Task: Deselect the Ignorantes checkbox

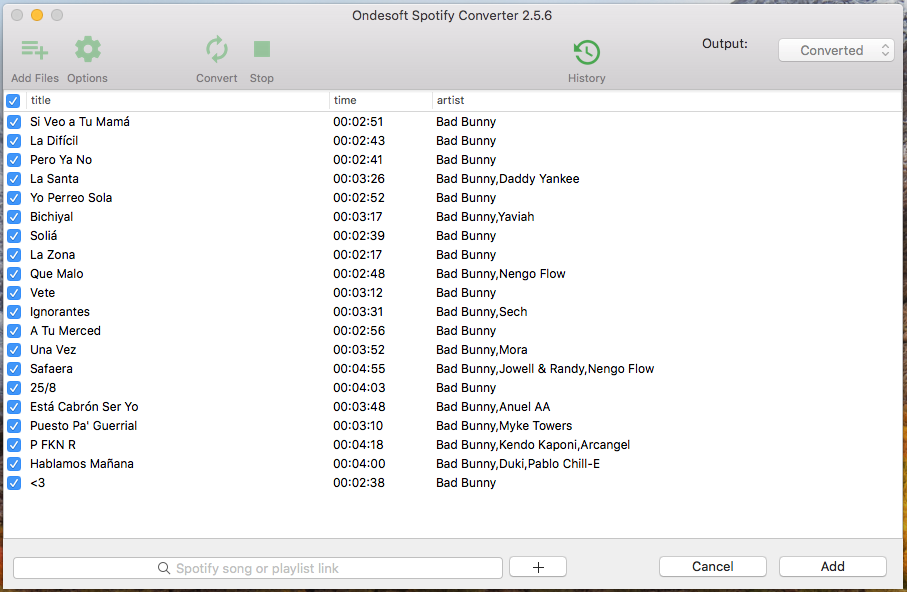Action: point(14,312)
